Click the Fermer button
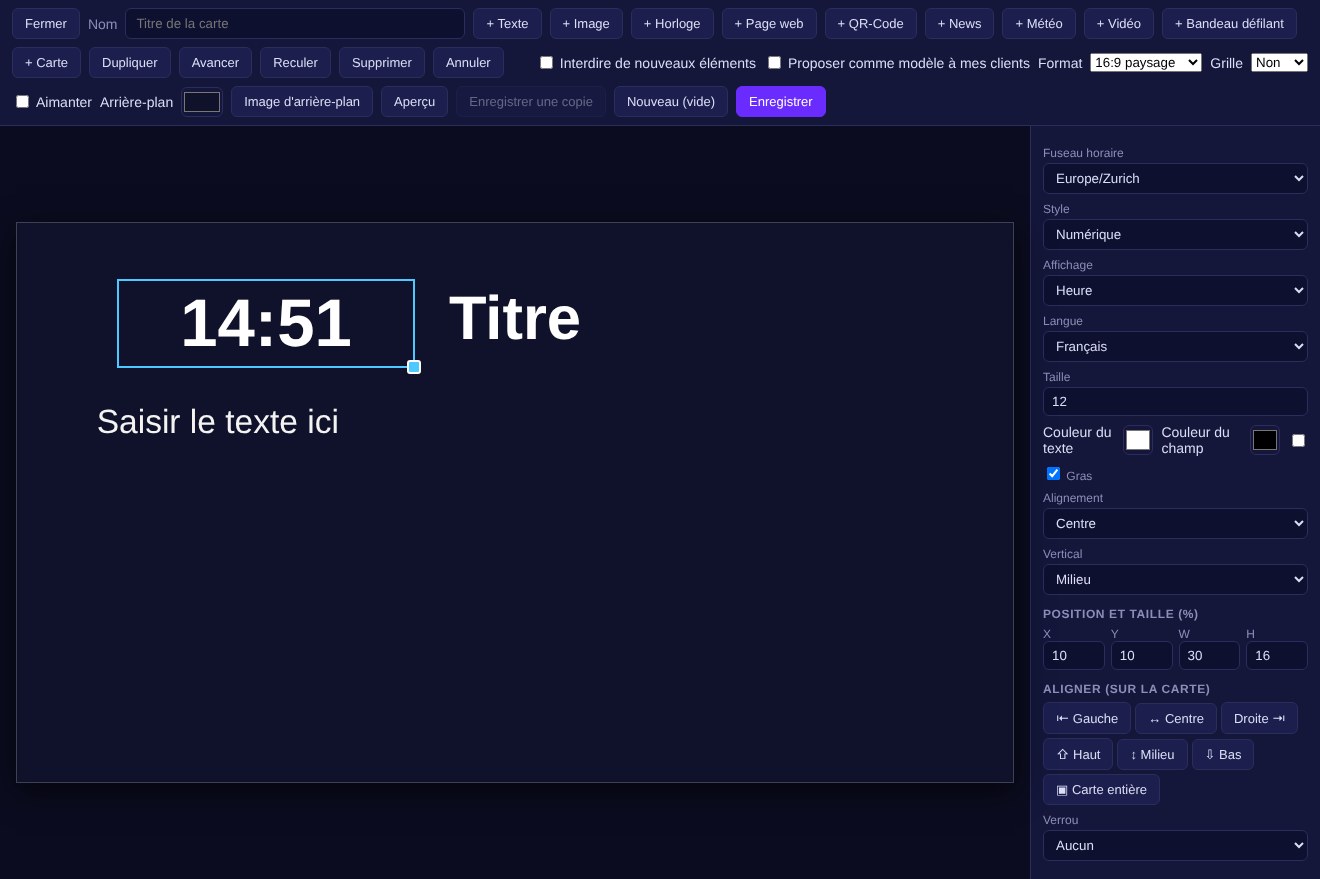 [x=46, y=24]
